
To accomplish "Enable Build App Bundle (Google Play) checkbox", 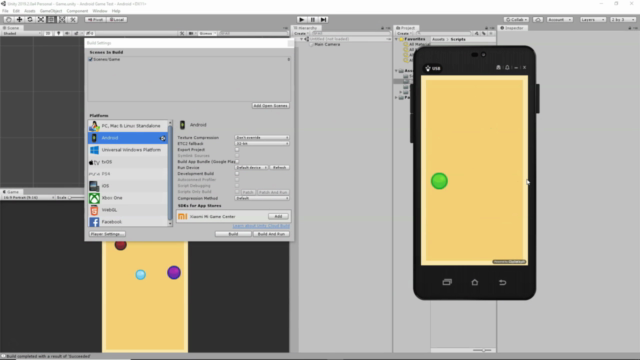I will coord(237,162).
